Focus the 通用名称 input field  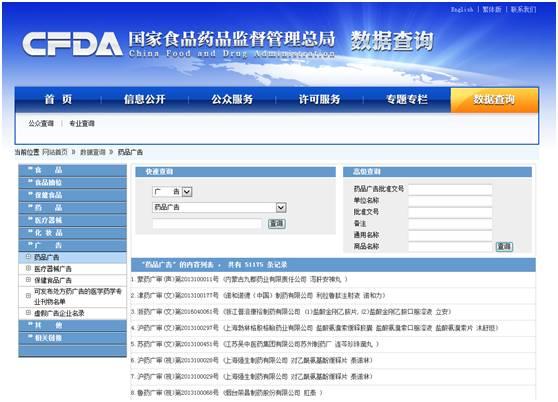(450, 235)
